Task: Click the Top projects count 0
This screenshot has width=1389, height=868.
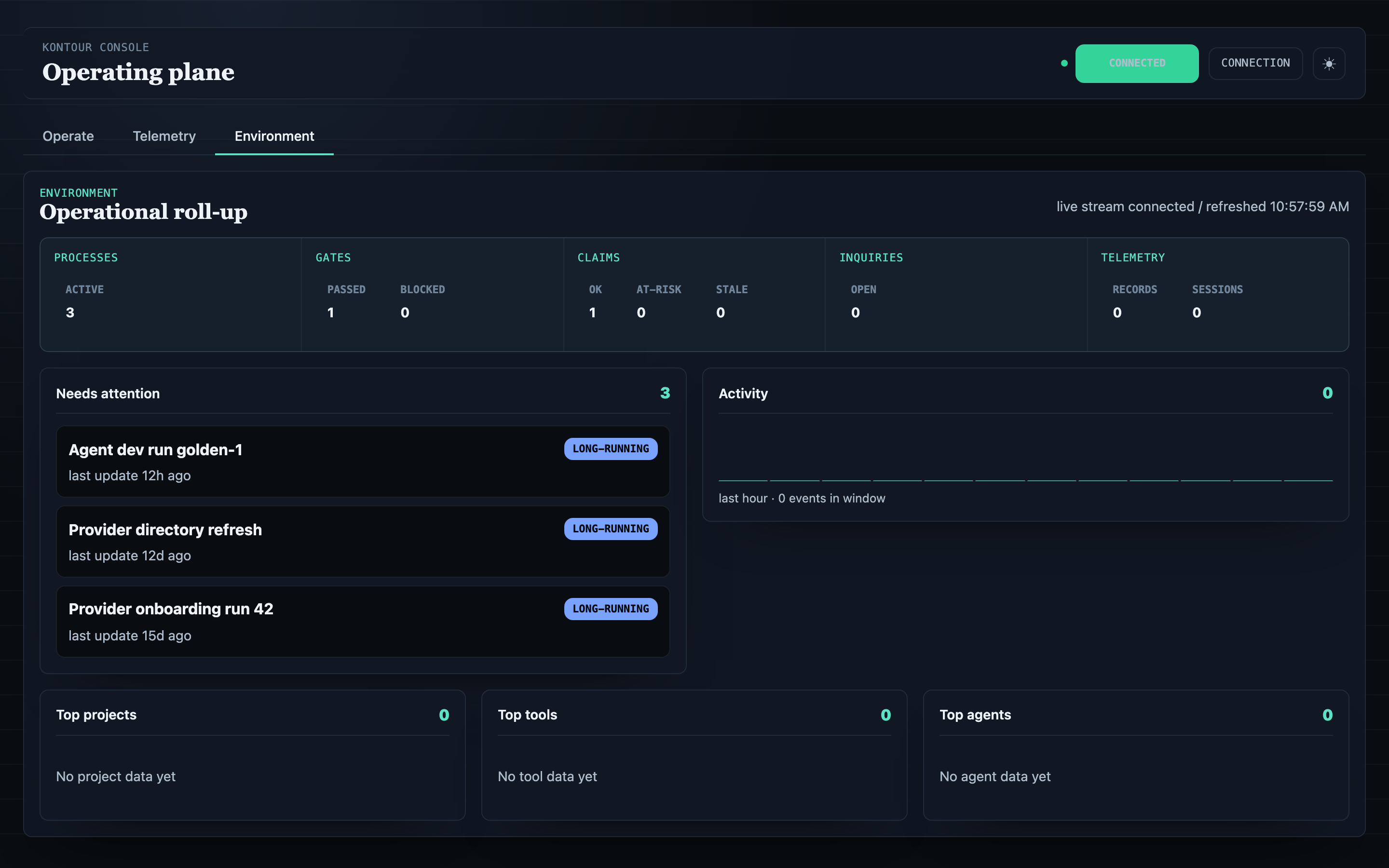Action: pos(444,715)
